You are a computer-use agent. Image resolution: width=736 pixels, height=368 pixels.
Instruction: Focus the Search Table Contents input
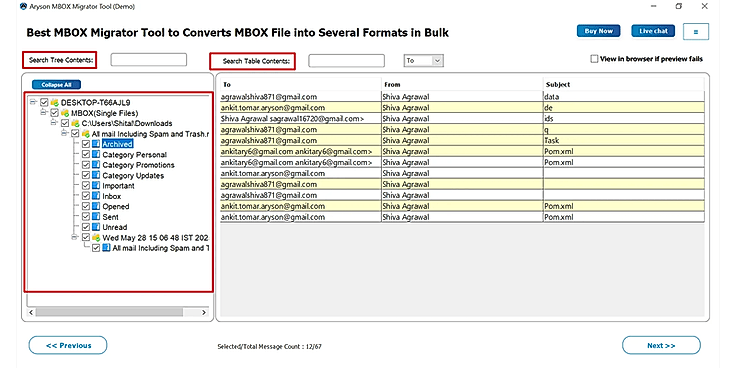point(346,61)
